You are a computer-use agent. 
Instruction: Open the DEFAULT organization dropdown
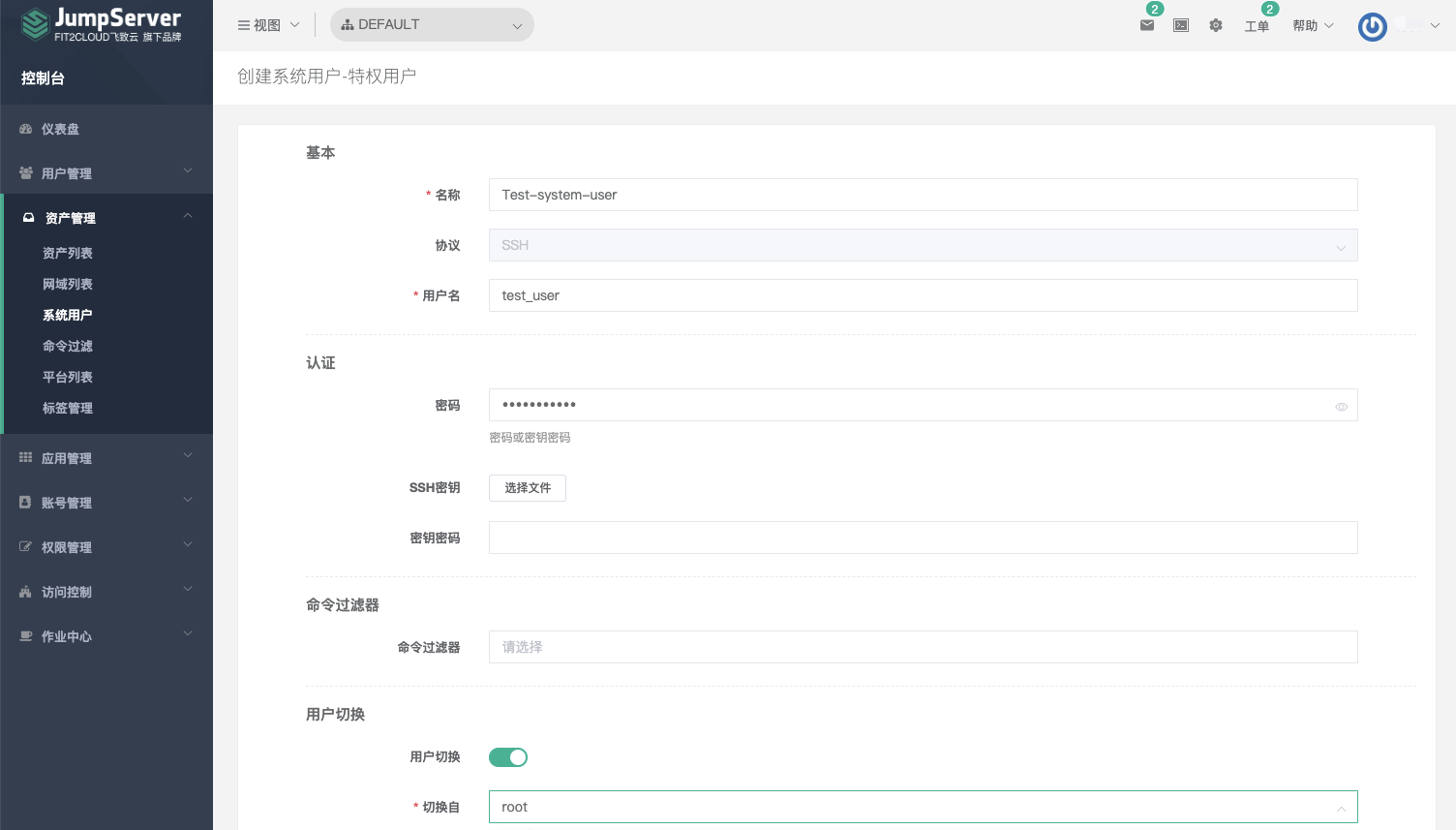pyautogui.click(x=432, y=25)
